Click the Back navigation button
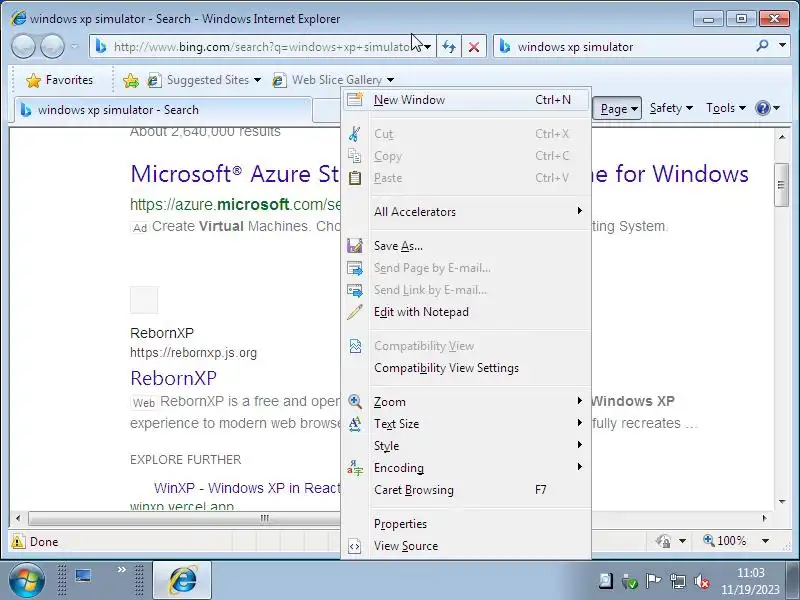Screen dimensions: 800x600 (23, 47)
